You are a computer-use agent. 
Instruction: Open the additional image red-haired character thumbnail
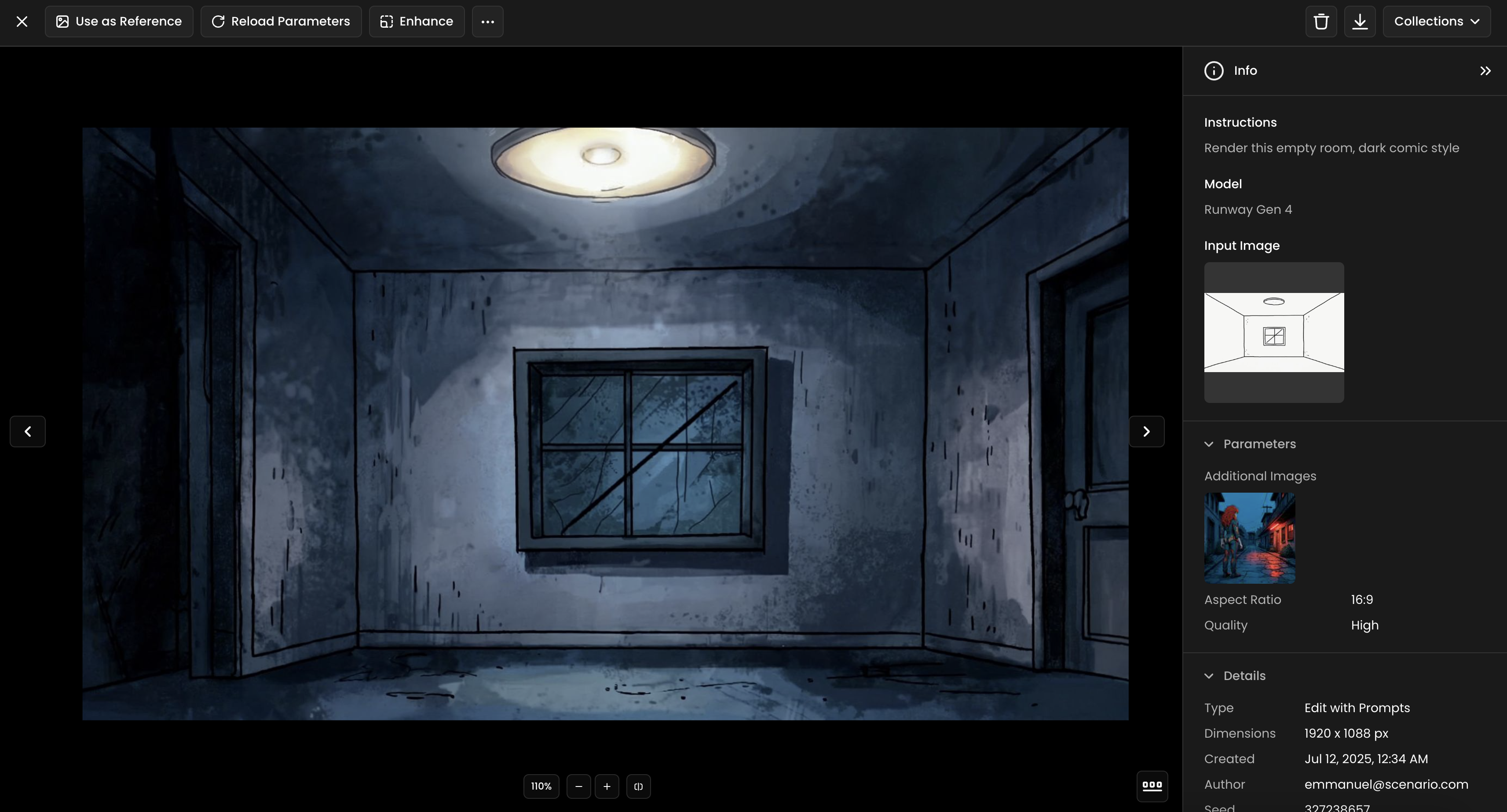tap(1250, 538)
